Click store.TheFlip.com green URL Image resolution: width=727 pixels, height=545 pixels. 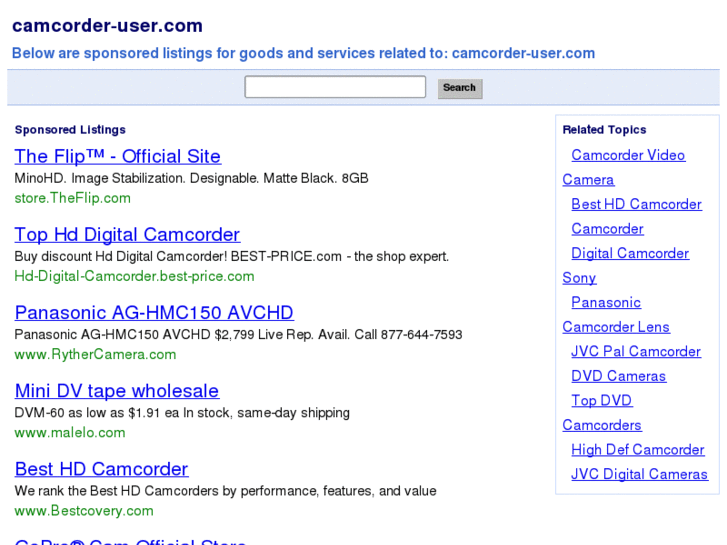(72, 198)
